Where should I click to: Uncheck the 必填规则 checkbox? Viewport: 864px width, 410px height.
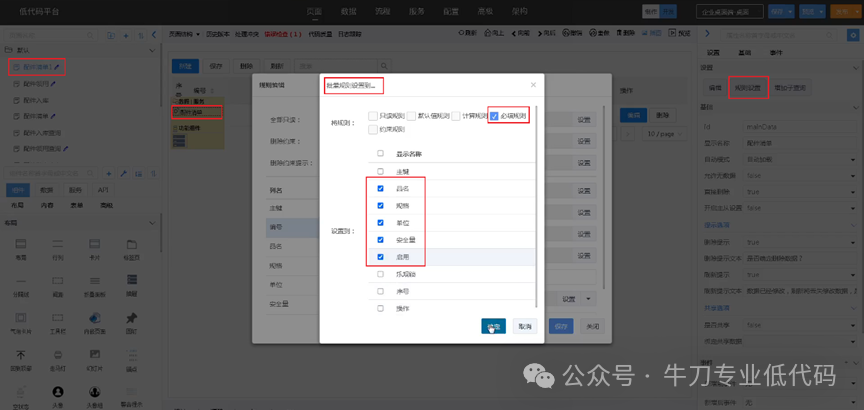point(494,116)
